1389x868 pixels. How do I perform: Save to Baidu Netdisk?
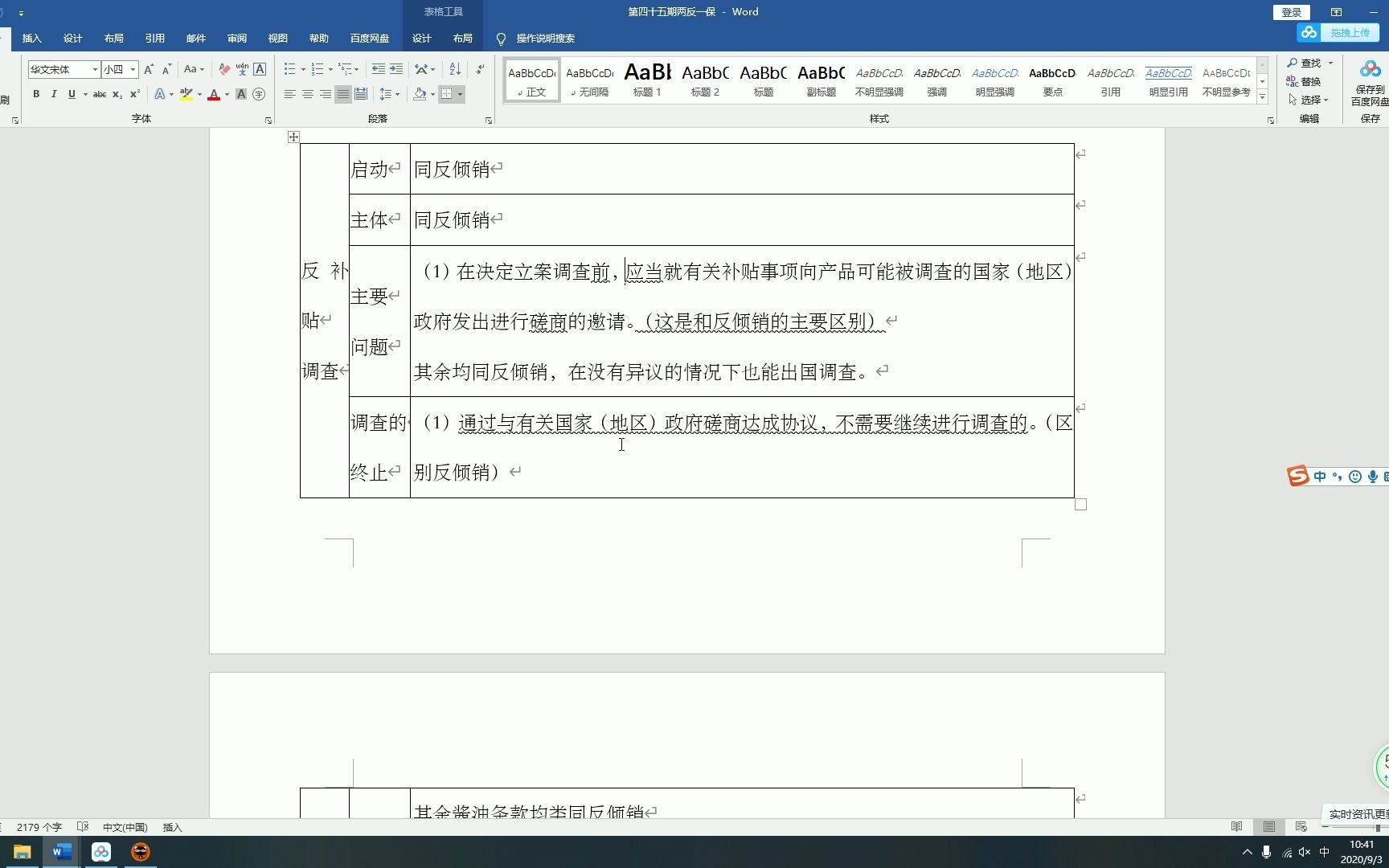tap(1370, 84)
